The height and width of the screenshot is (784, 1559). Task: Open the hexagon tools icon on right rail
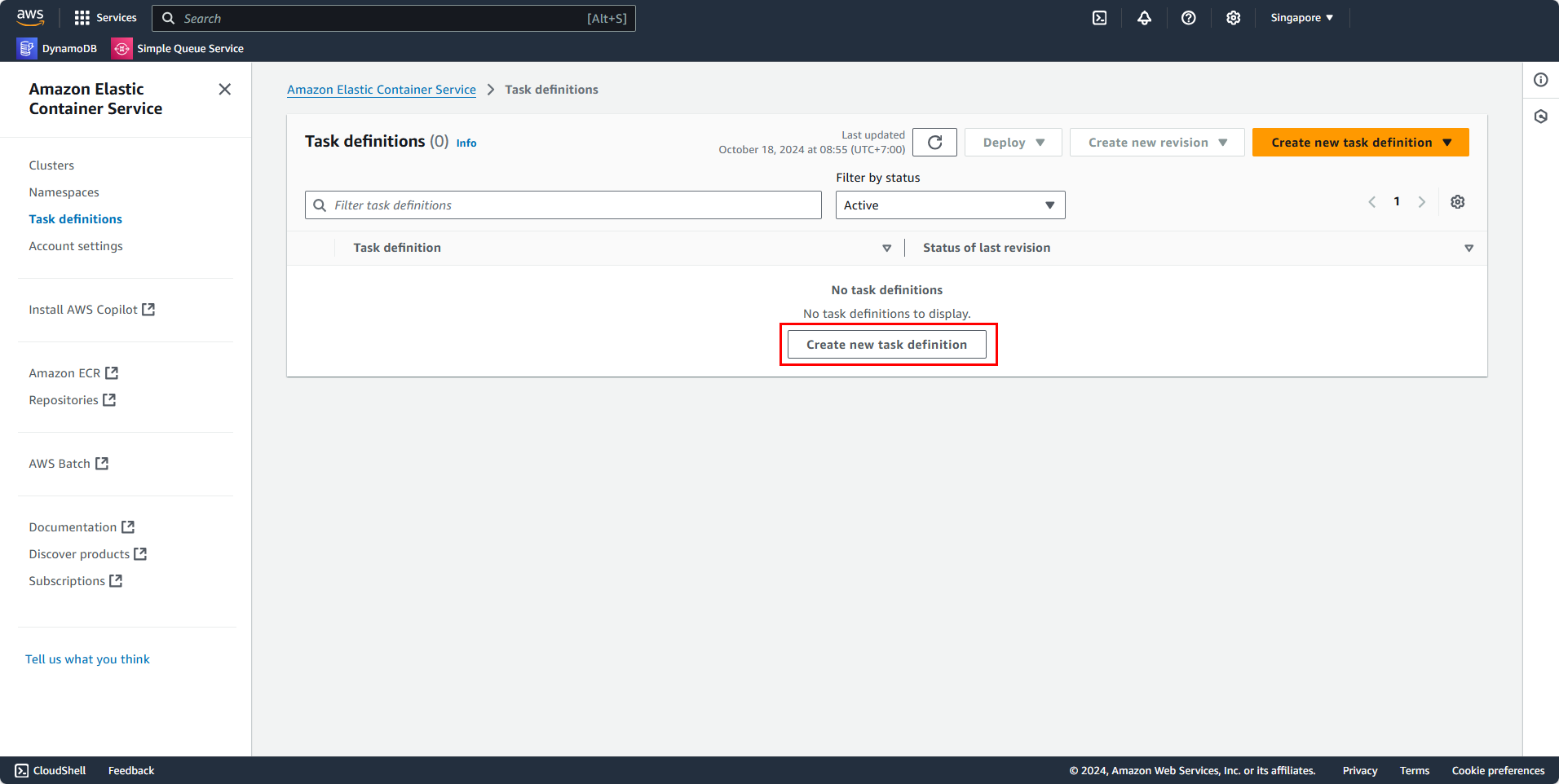point(1541,117)
